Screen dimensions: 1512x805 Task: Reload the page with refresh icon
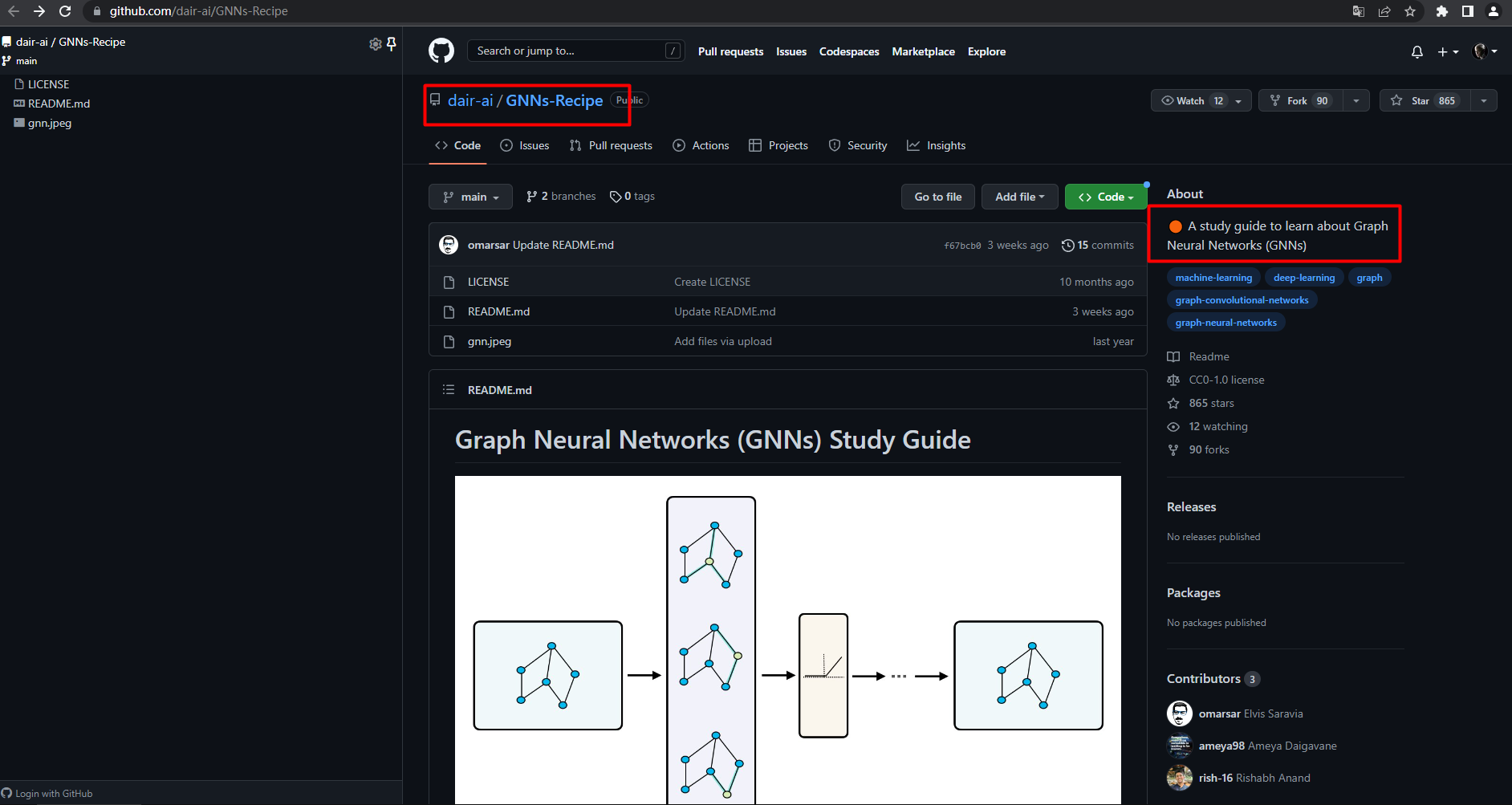[x=65, y=11]
